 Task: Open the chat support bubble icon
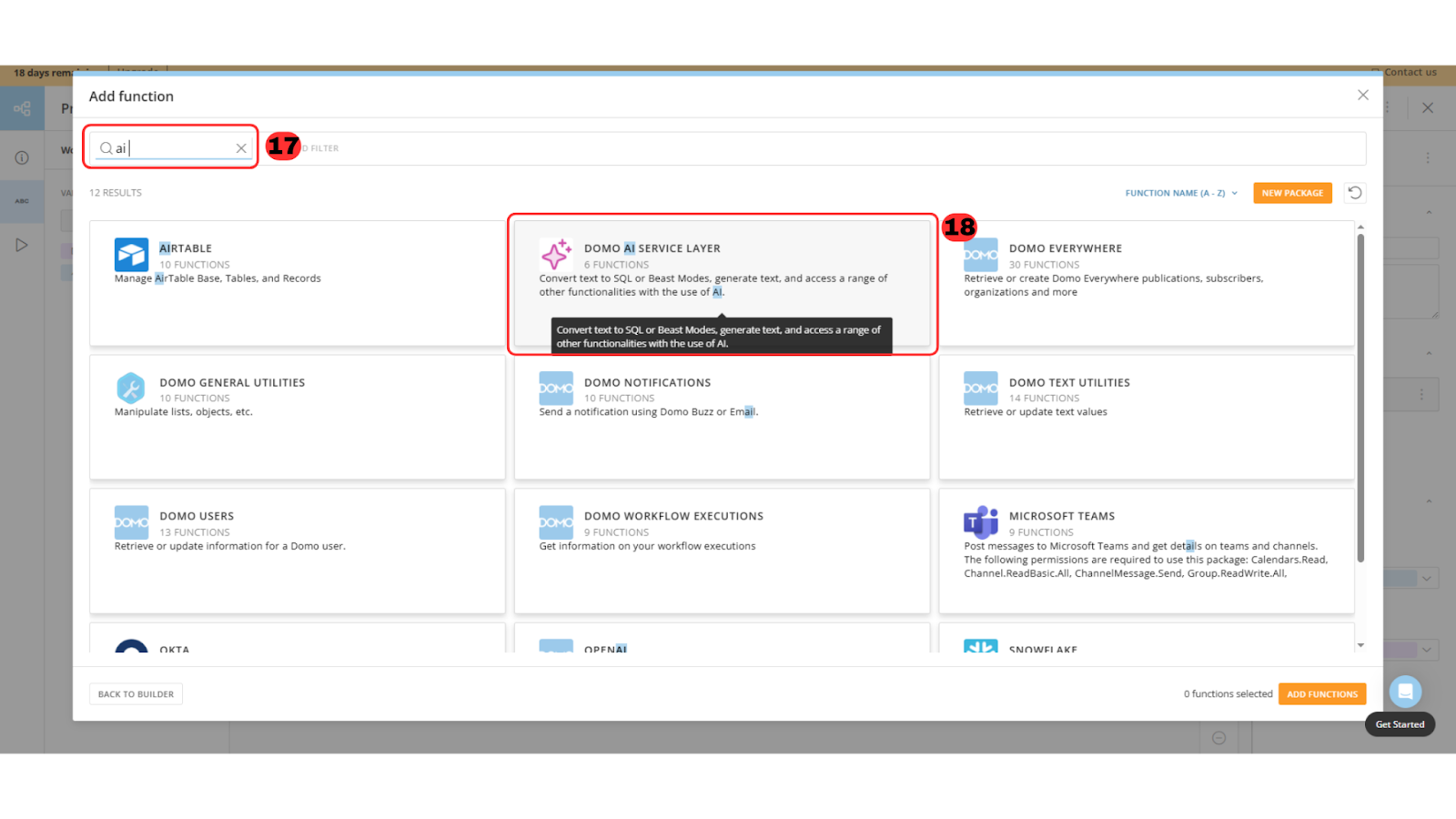tap(1405, 692)
